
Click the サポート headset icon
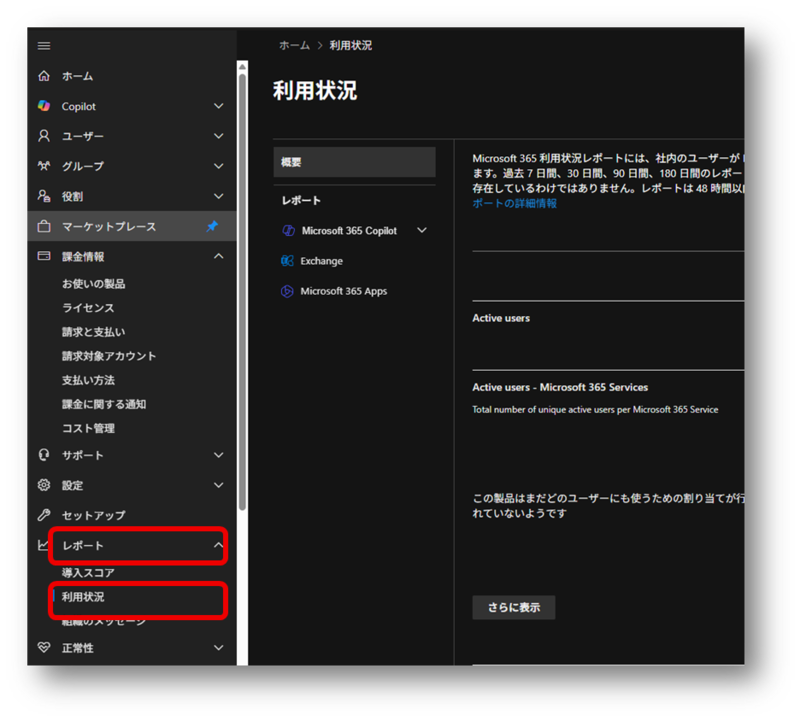44,455
